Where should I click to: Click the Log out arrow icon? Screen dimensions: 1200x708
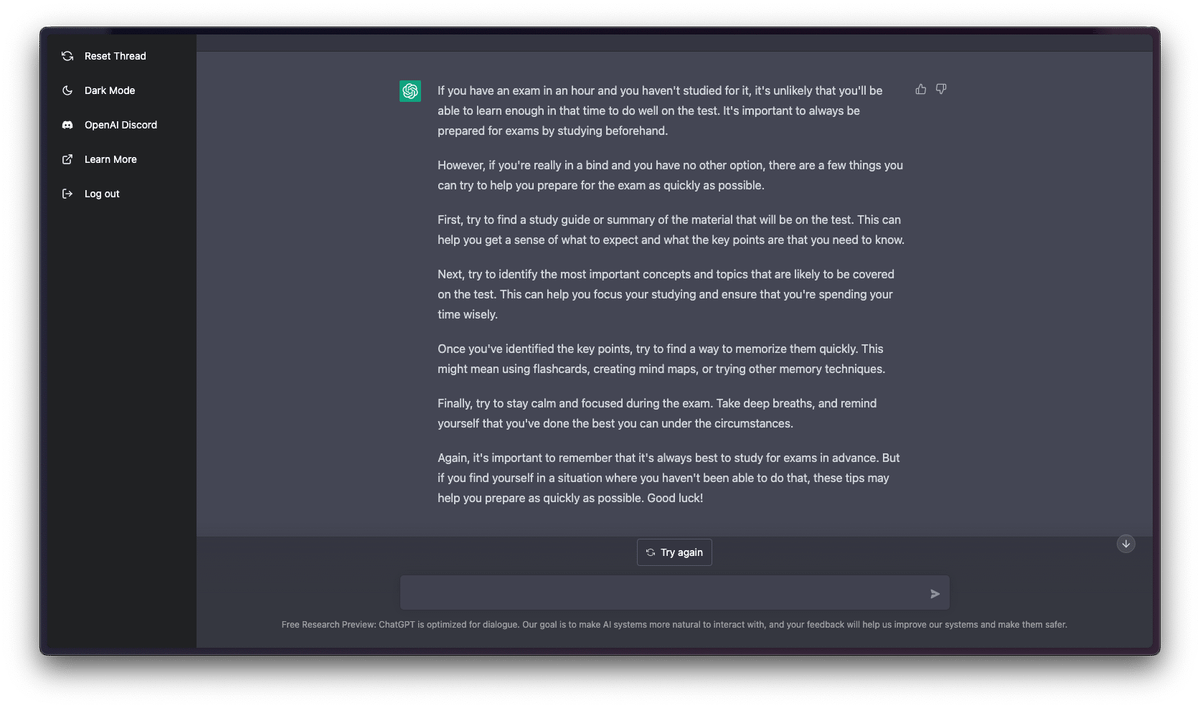tap(67, 194)
